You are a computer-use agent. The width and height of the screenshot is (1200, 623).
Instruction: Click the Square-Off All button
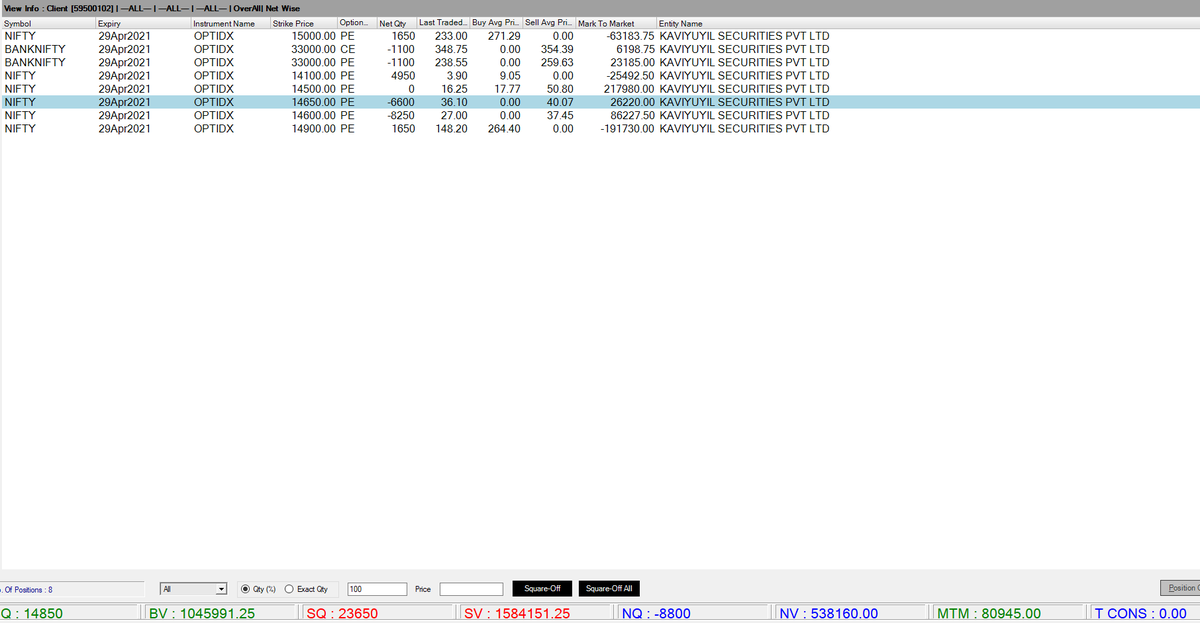[x=609, y=588]
